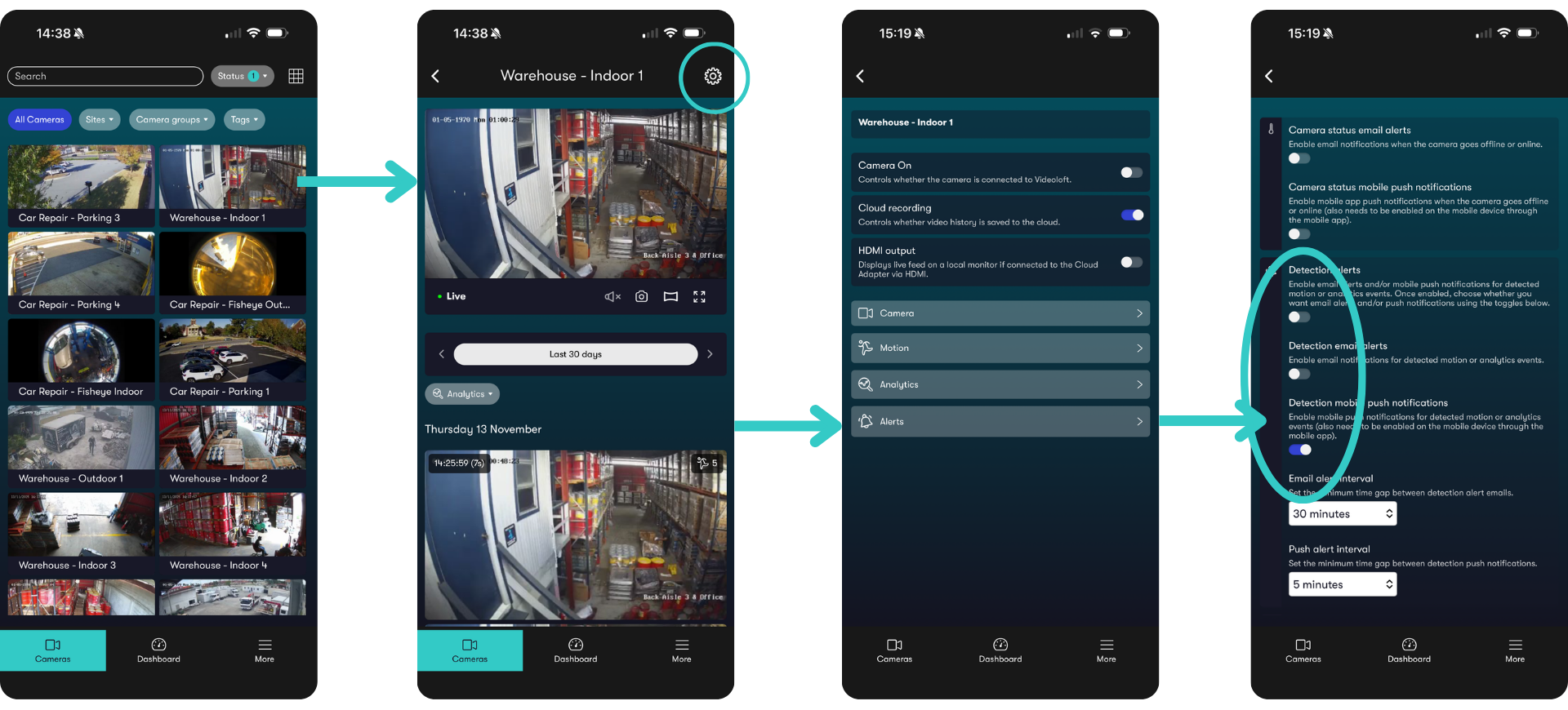Open Dashboard from the camera list screen
This screenshot has height=710, width=1568.
(158, 650)
